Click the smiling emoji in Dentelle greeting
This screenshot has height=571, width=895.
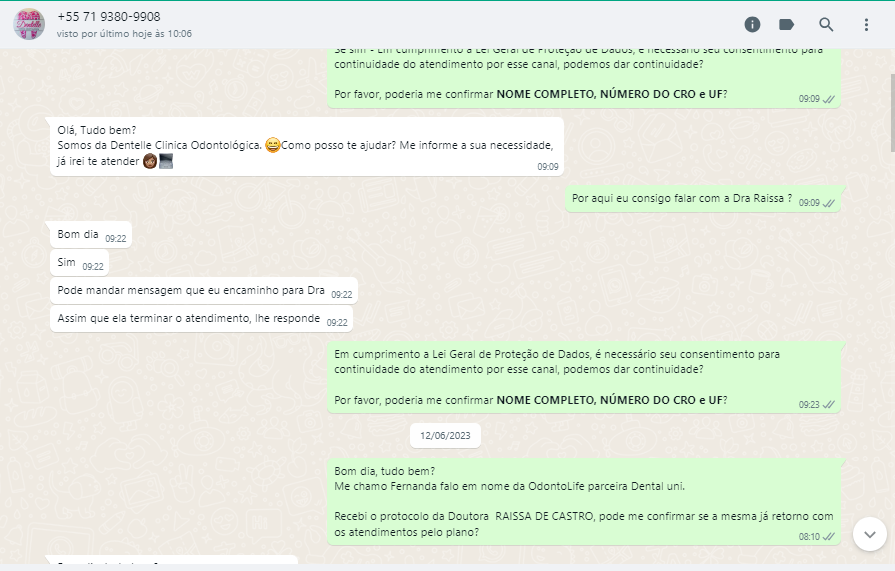[273, 145]
